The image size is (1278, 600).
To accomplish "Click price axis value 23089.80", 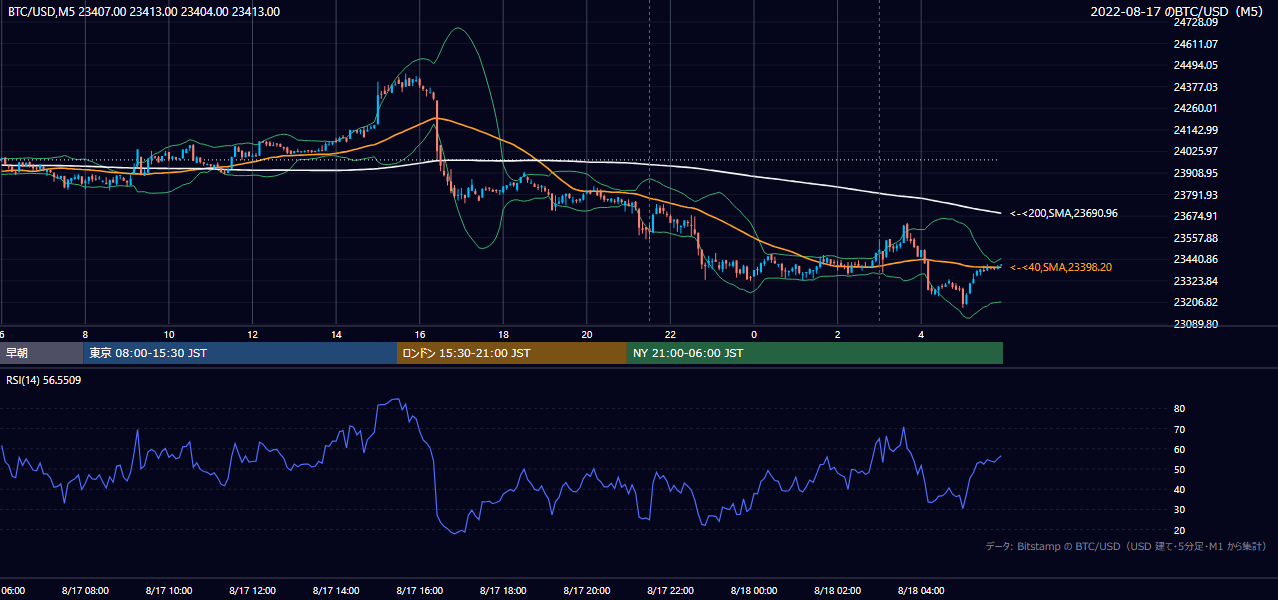I will [x=1196, y=324].
